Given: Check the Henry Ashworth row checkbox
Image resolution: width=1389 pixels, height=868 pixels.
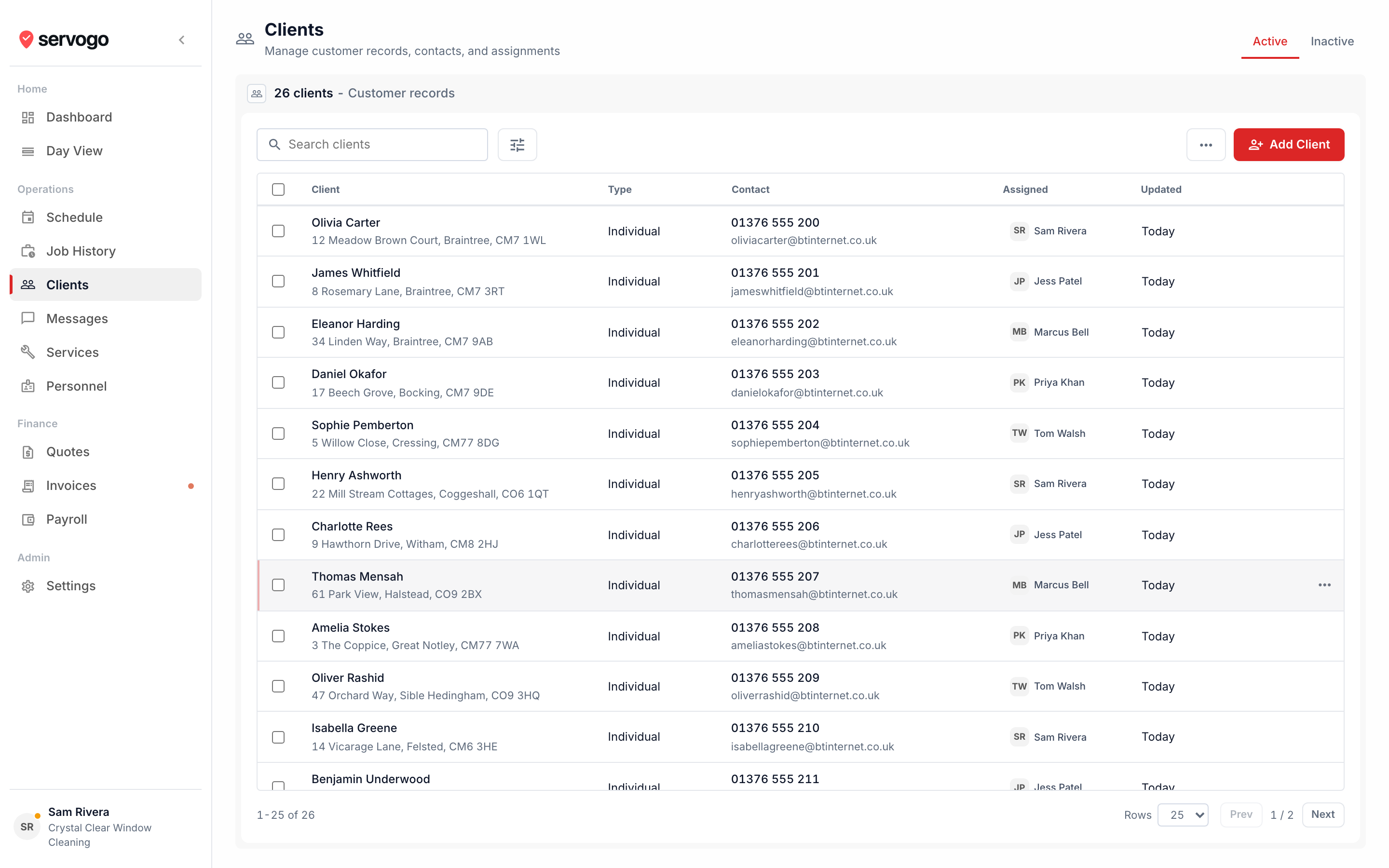Looking at the screenshot, I should (278, 484).
